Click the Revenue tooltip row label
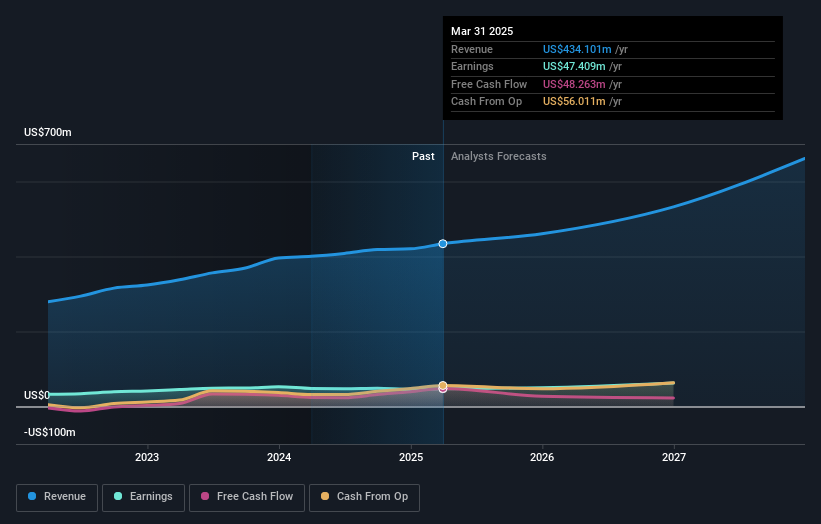This screenshot has height=524, width=821. [472, 49]
